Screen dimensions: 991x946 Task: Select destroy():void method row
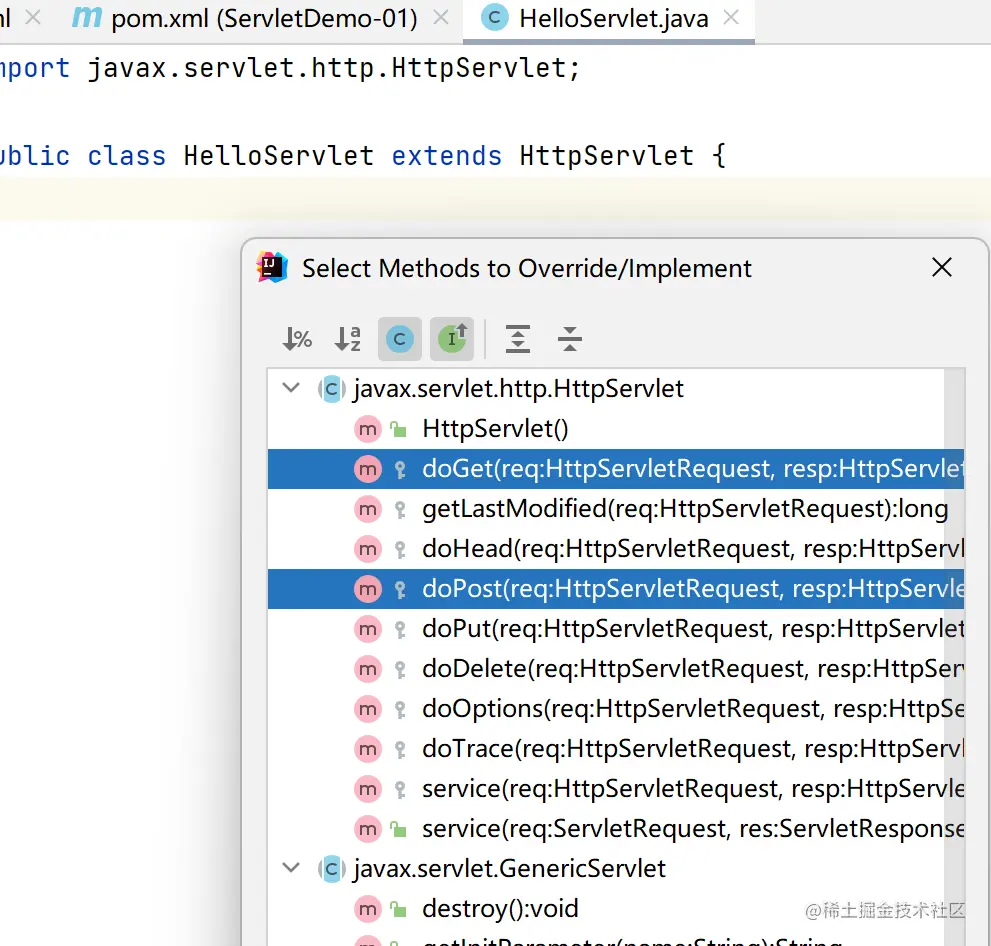[616, 909]
